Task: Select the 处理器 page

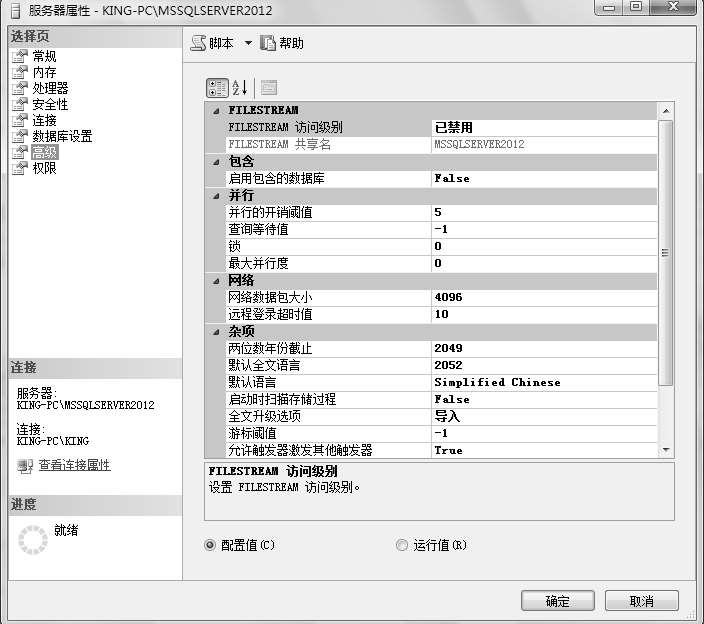Action: pyautogui.click(x=50, y=88)
